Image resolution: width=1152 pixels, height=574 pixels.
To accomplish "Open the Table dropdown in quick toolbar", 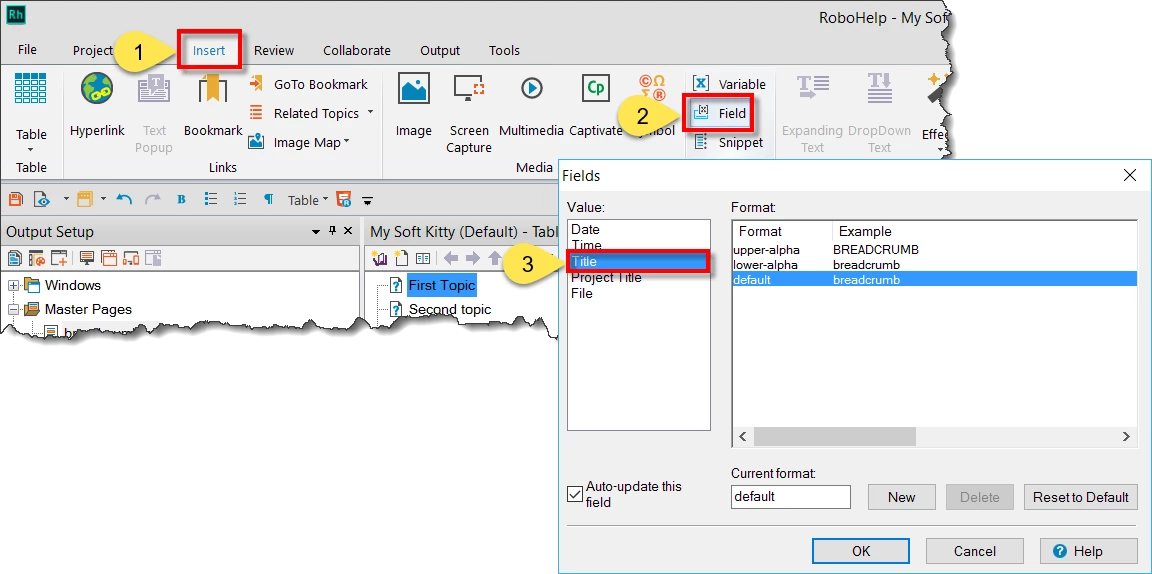I will pyautogui.click(x=309, y=200).
